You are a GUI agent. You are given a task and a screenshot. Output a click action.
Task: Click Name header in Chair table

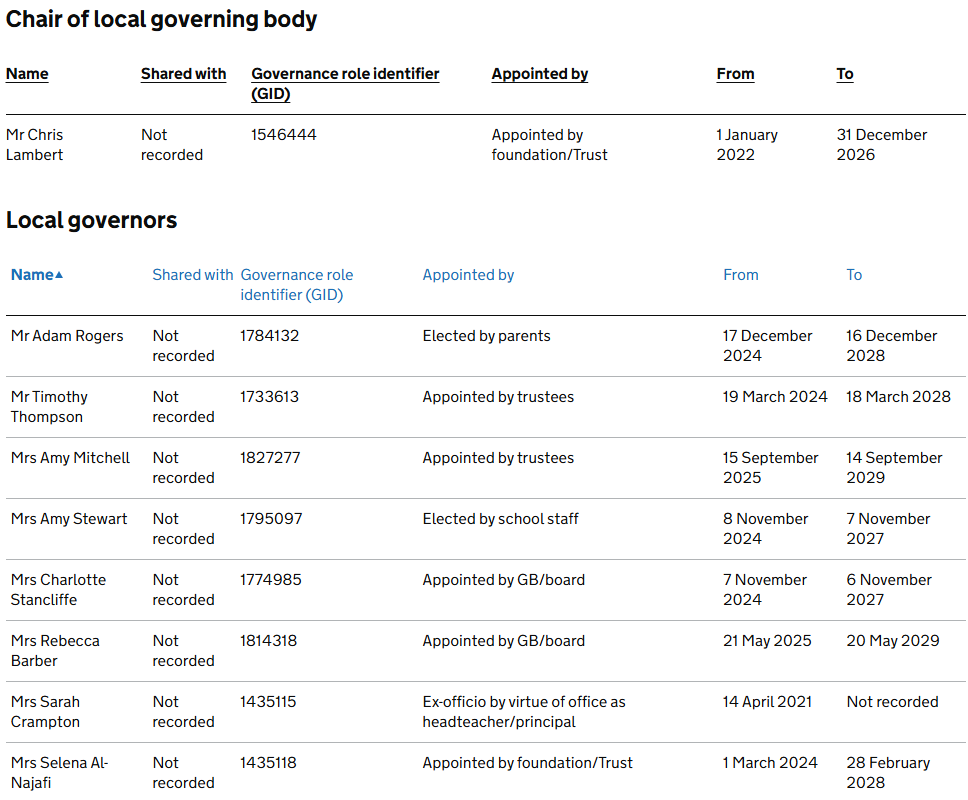(x=27, y=74)
